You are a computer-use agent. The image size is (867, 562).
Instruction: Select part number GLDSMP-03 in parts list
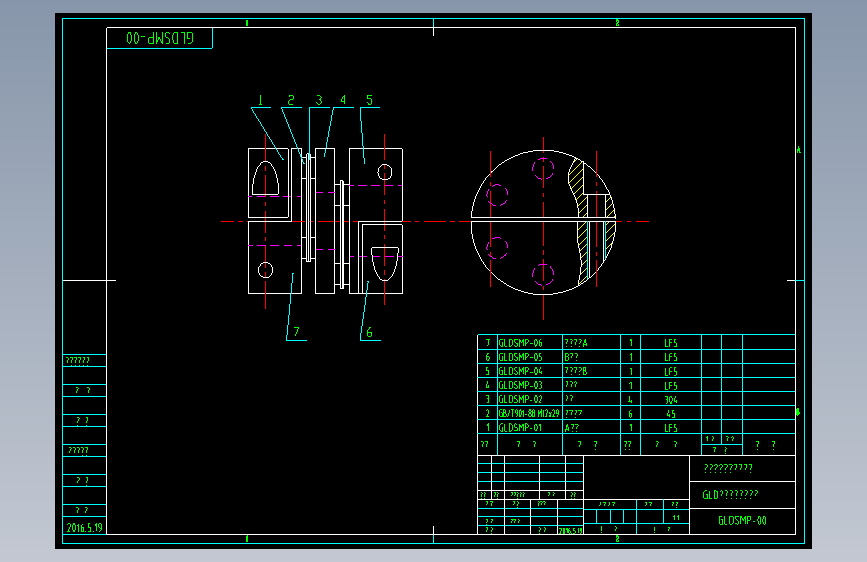(520, 385)
